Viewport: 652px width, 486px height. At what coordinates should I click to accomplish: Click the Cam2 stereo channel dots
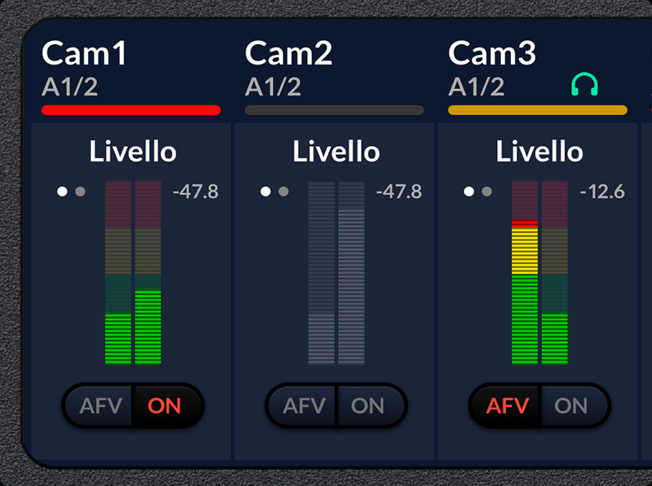point(274,191)
